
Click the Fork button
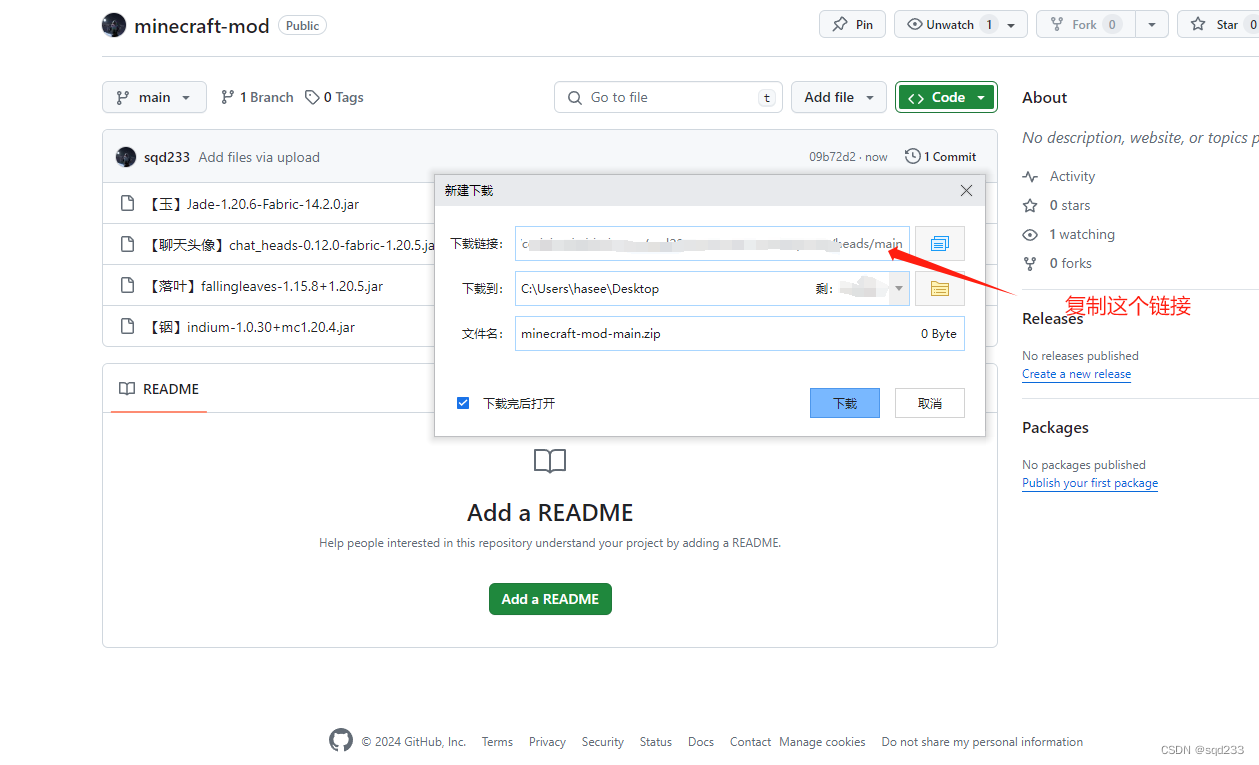click(x=1084, y=25)
